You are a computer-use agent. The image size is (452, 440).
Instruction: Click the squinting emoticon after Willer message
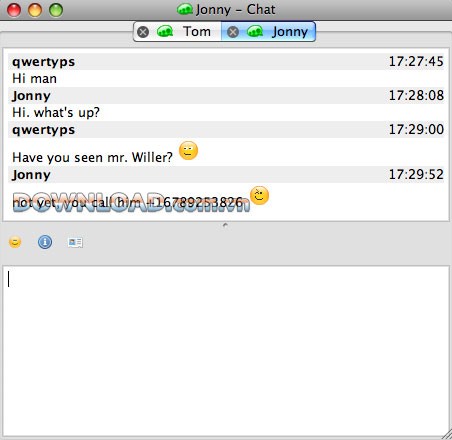[189, 151]
